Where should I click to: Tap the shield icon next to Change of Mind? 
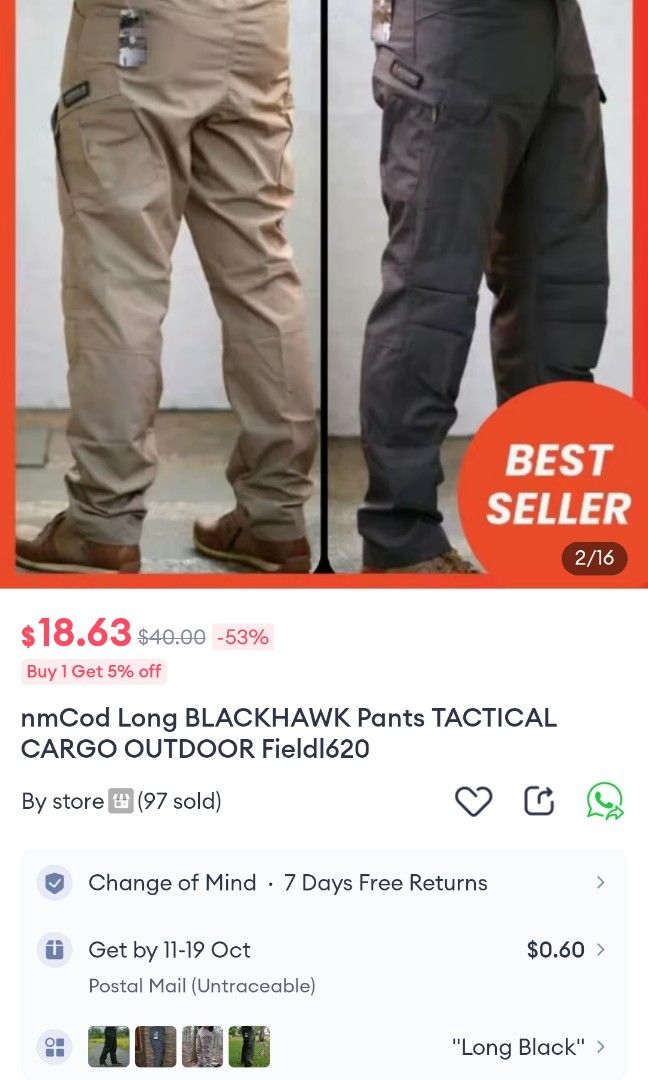(54, 882)
